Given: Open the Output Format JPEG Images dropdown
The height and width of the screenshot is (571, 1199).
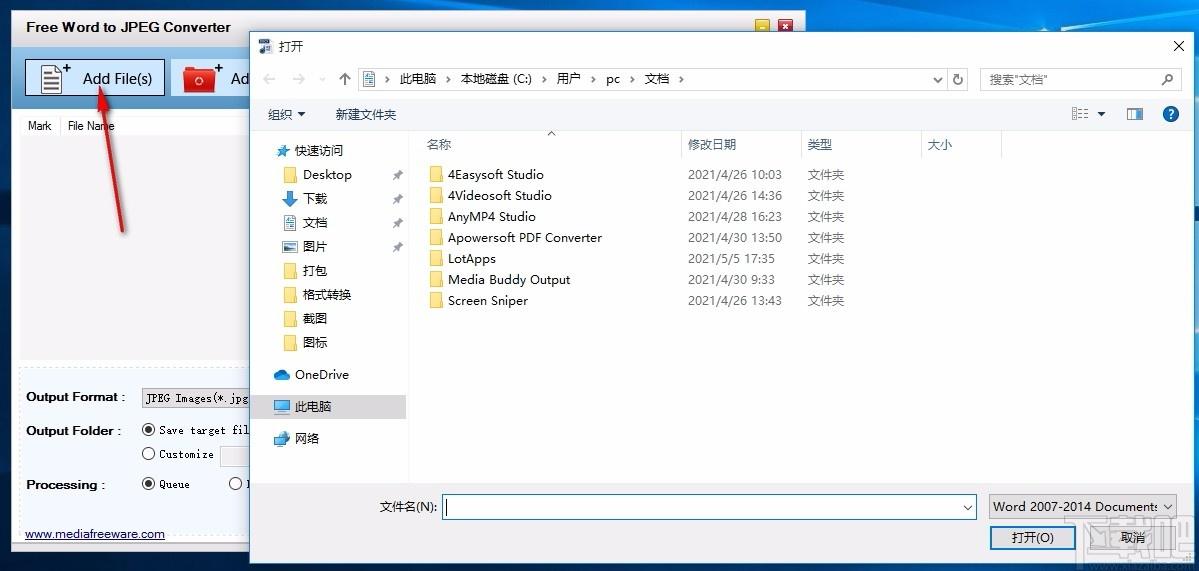Looking at the screenshot, I should click(197, 397).
